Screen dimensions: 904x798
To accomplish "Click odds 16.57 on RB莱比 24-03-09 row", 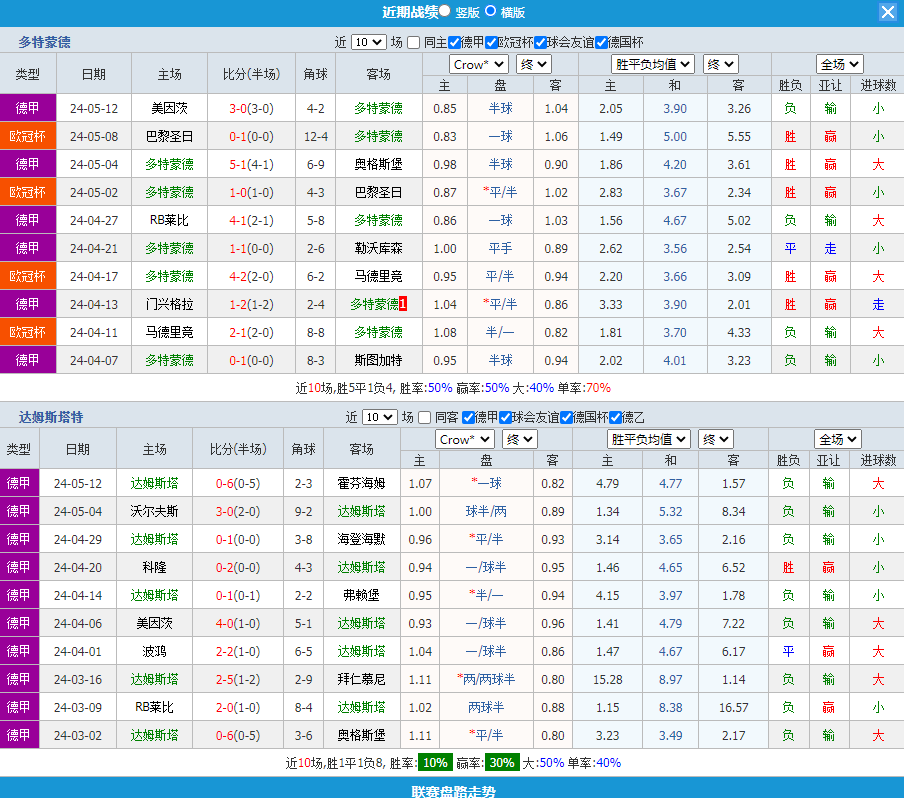I will [x=733, y=707].
